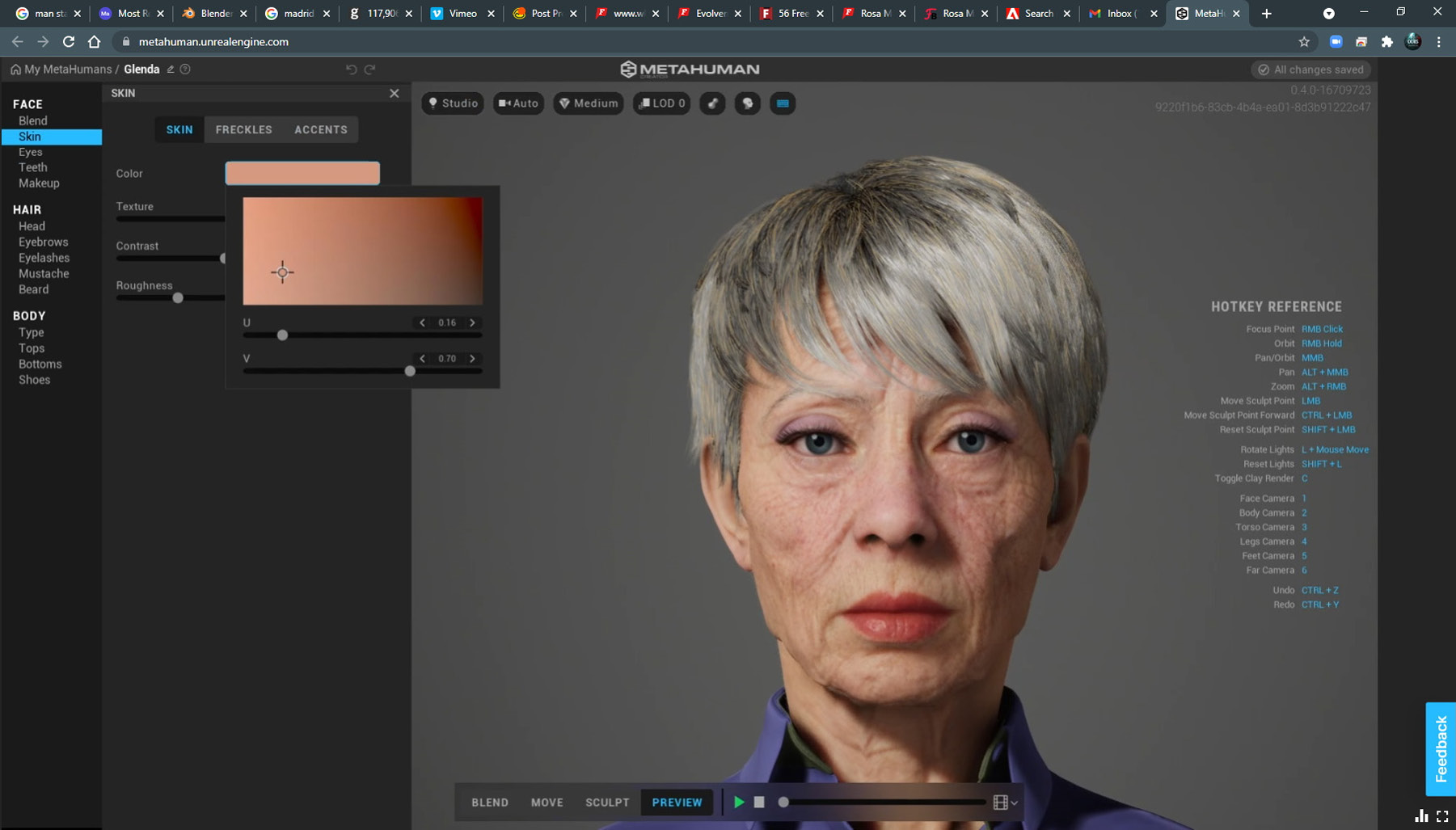Switch to the Accents tab
The height and width of the screenshot is (830, 1456).
click(321, 129)
